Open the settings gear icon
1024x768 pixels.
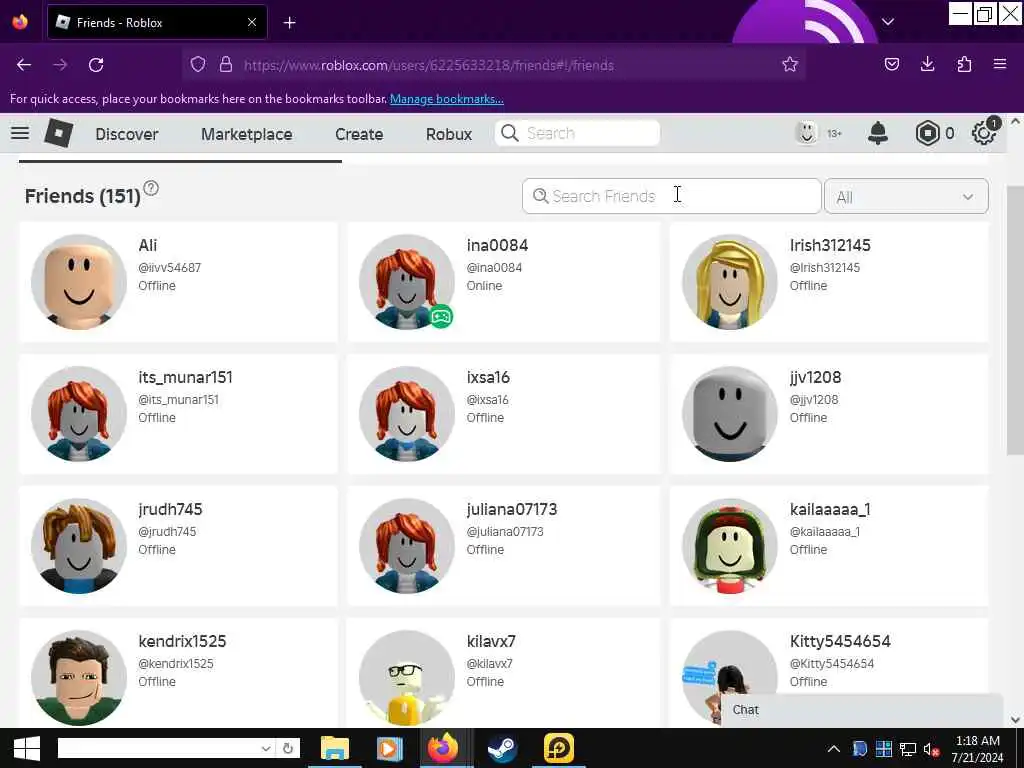click(984, 133)
